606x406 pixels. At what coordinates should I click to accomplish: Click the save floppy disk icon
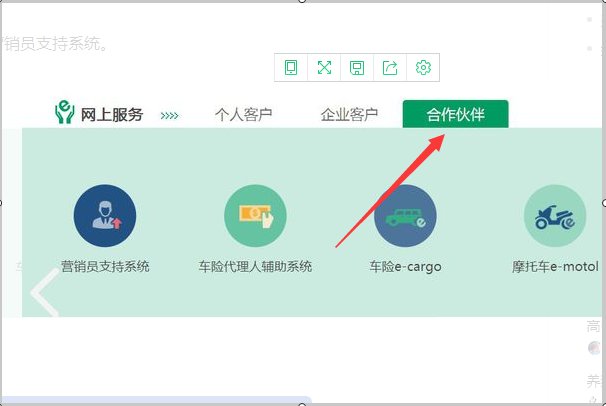pyautogui.click(x=357, y=68)
